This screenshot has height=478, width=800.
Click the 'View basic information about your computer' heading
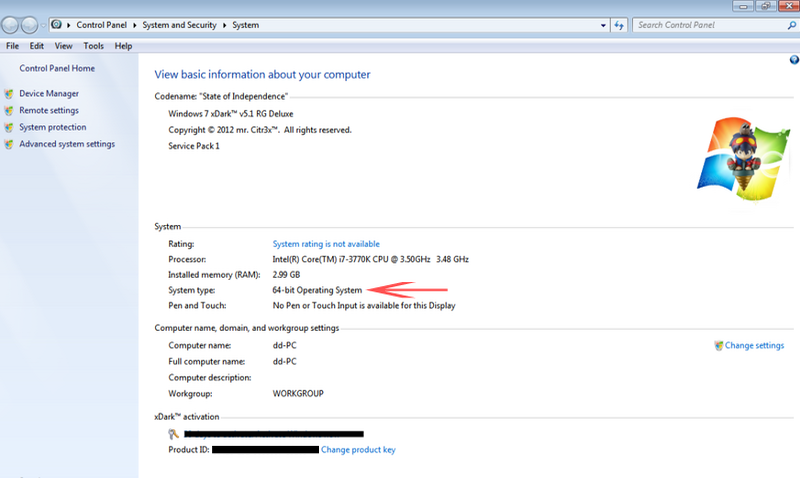(x=262, y=74)
